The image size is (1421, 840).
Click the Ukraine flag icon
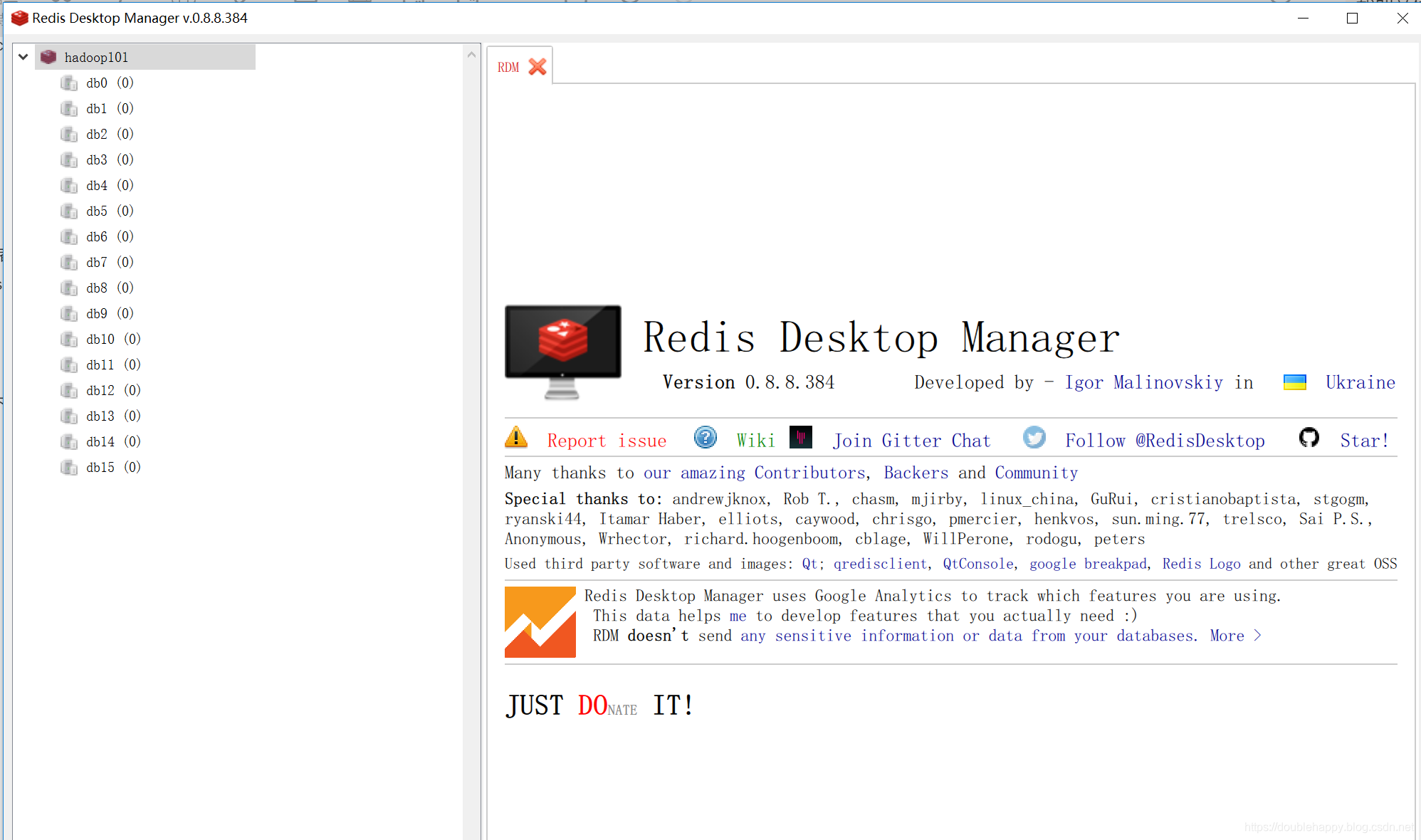click(x=1294, y=382)
